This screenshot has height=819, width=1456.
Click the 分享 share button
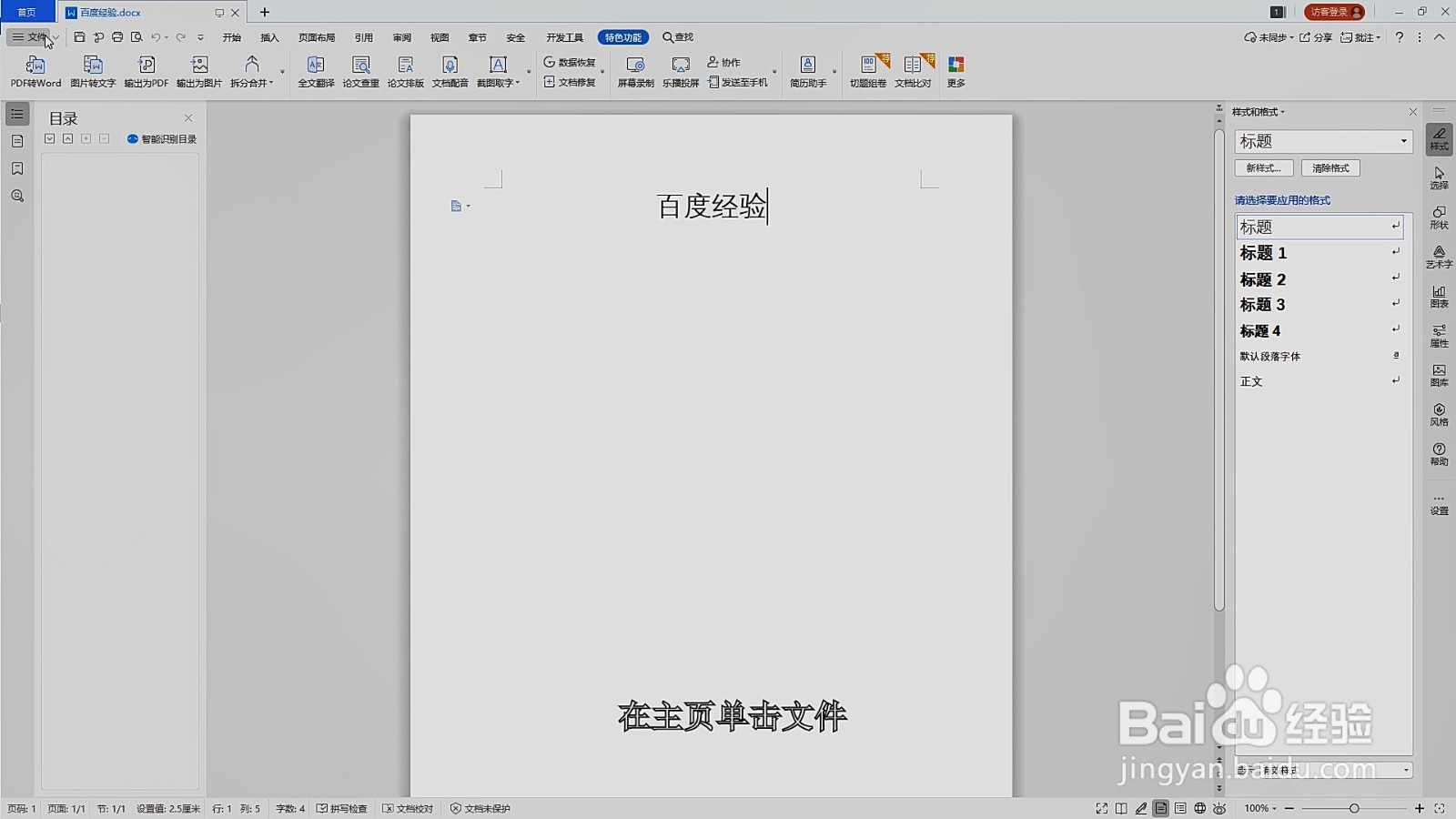click(1316, 37)
